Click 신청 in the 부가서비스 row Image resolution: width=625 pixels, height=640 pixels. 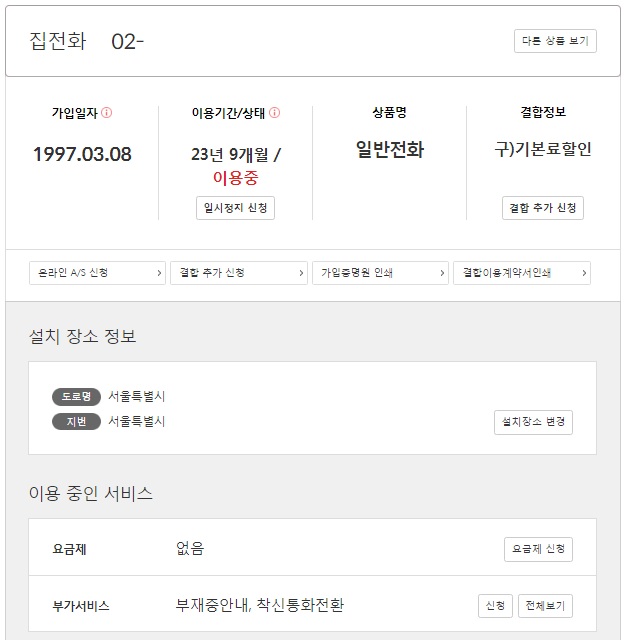(x=495, y=606)
